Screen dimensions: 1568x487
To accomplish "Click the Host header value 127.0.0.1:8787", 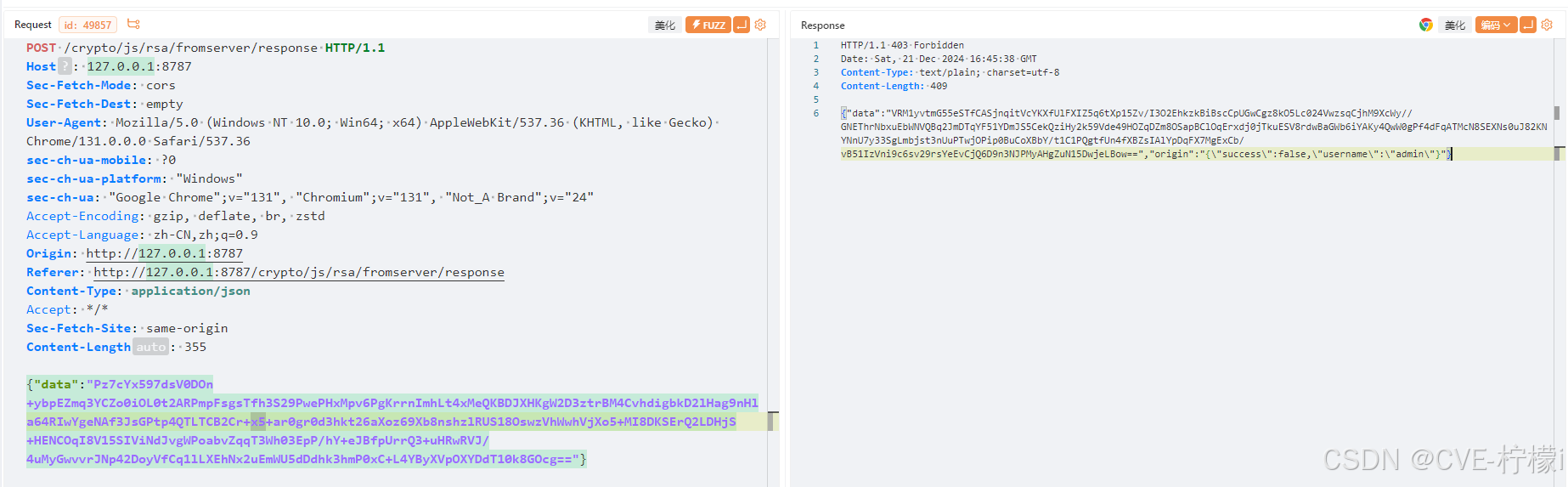I will point(139,66).
